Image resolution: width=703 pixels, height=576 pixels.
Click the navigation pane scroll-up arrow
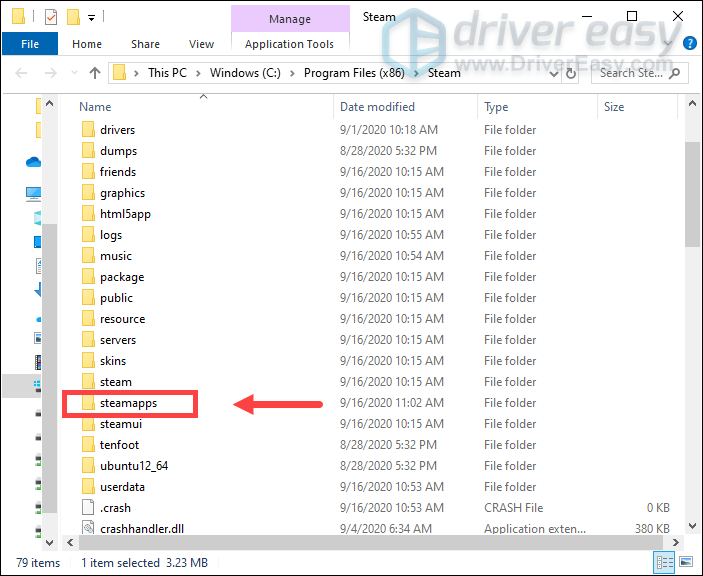(49, 104)
